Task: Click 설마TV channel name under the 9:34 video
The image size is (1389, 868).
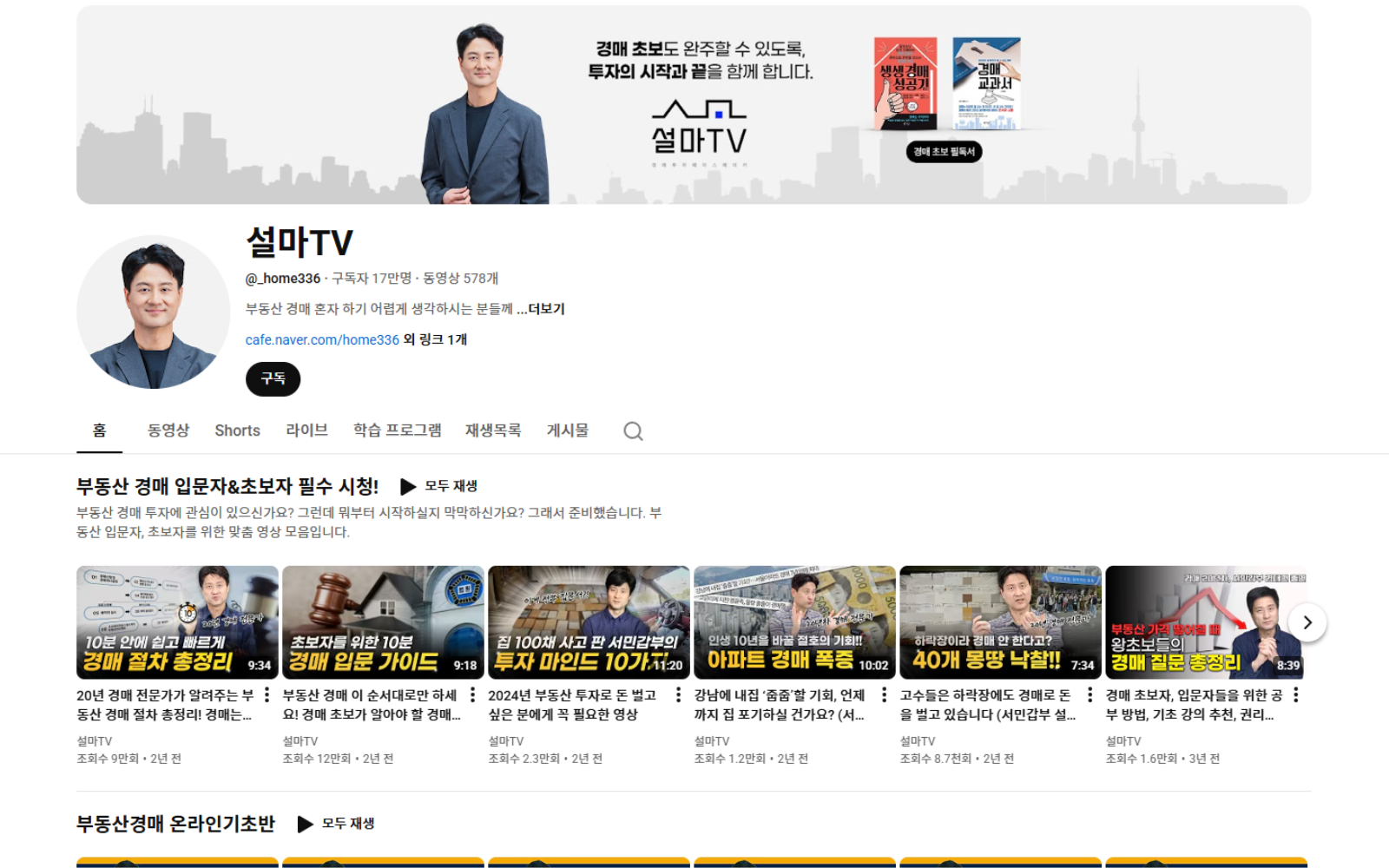Action: point(94,741)
